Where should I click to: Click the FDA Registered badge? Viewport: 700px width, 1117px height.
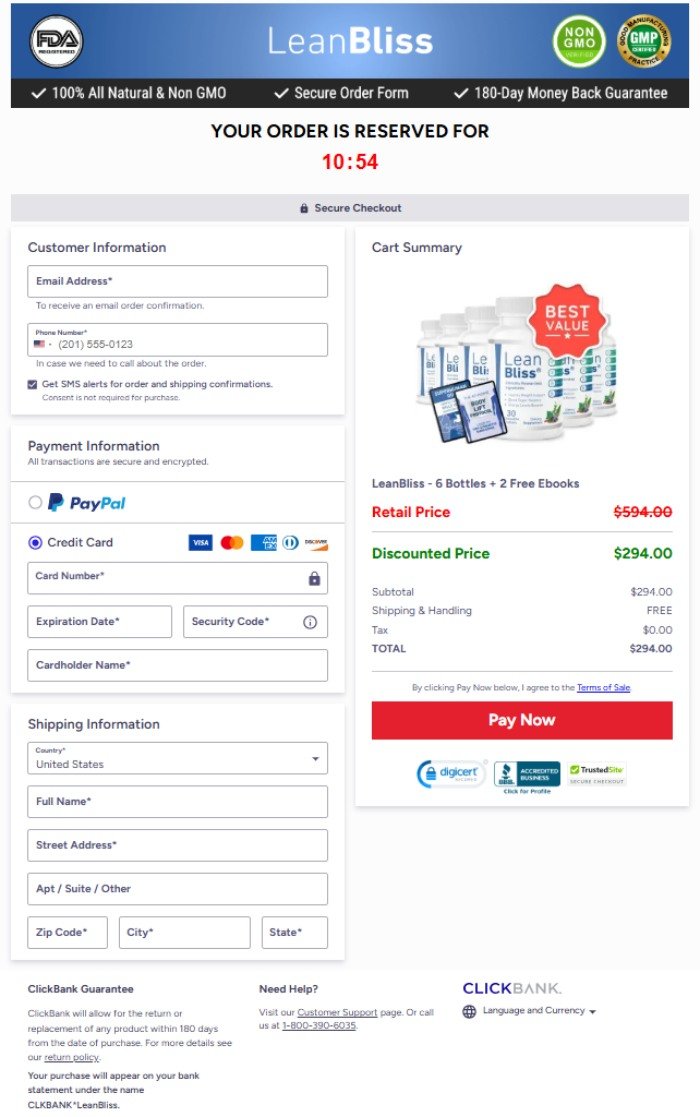(x=57, y=41)
